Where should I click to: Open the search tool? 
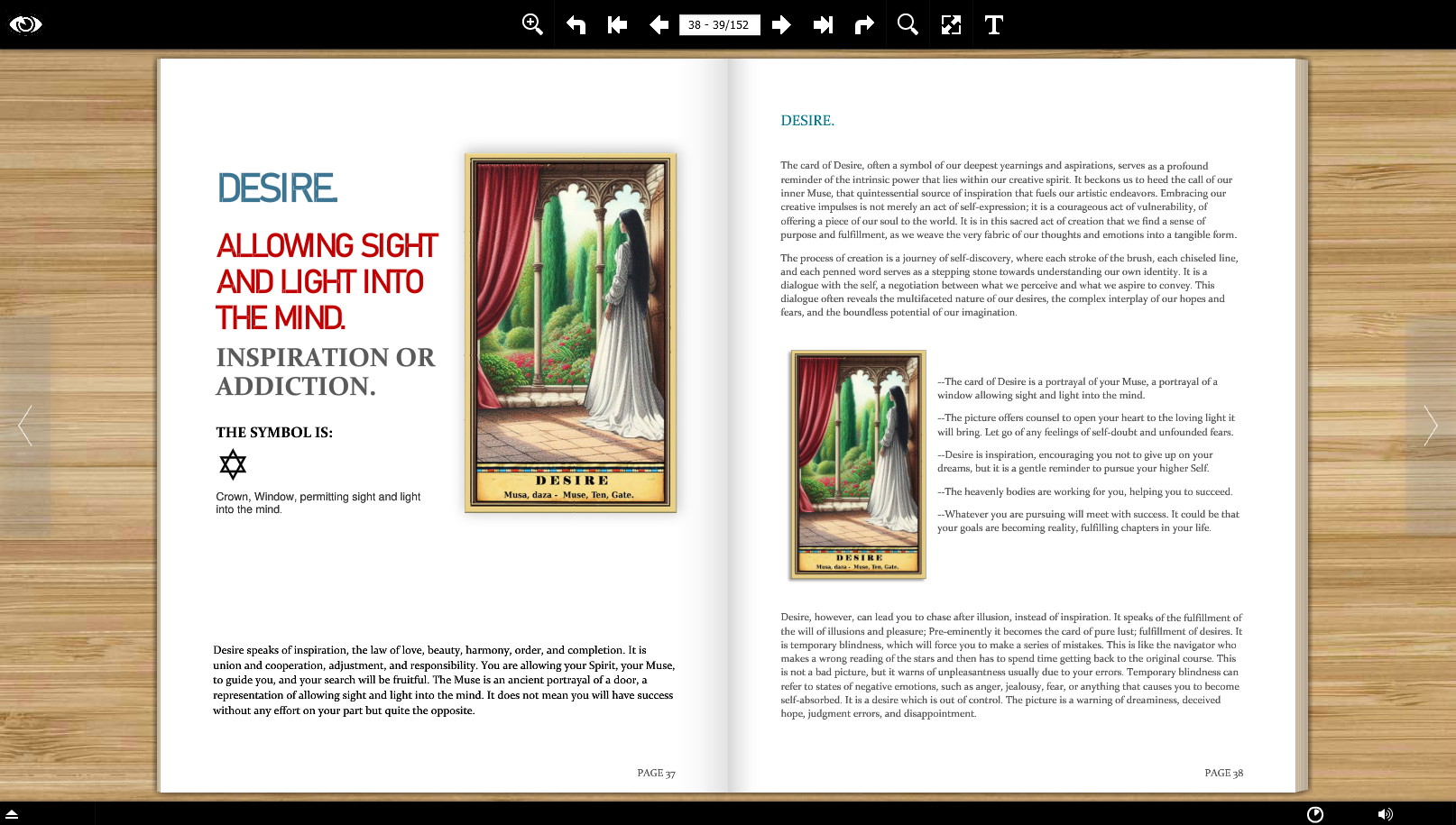(908, 24)
